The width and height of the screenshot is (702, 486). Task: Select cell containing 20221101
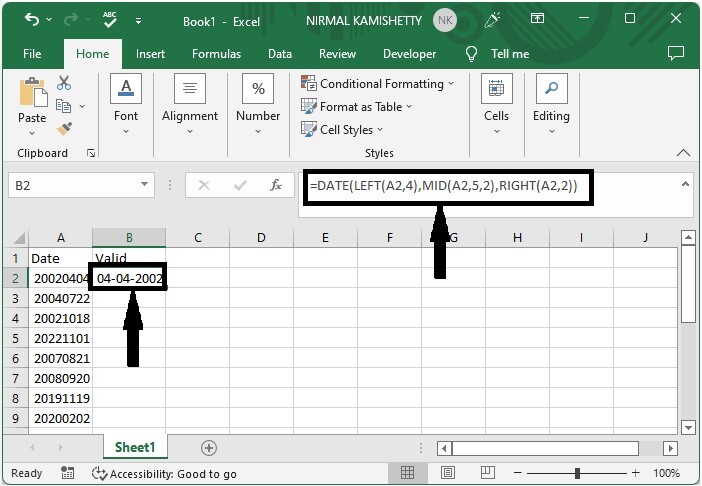pos(60,338)
